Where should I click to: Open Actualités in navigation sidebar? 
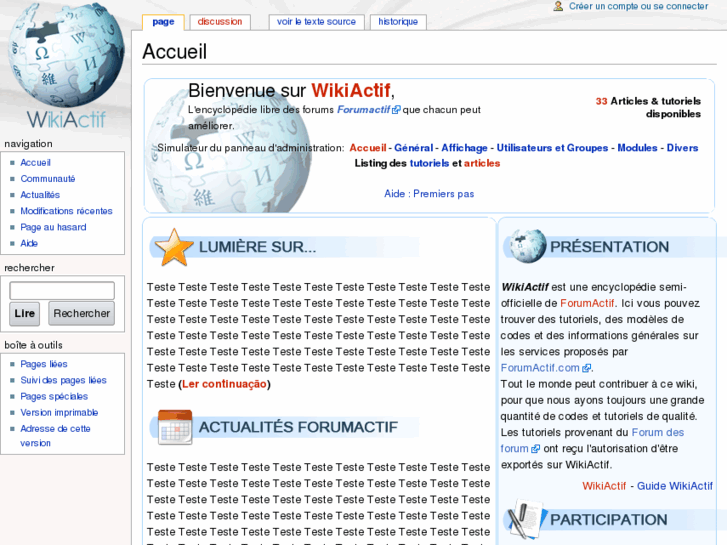pyautogui.click(x=40, y=195)
